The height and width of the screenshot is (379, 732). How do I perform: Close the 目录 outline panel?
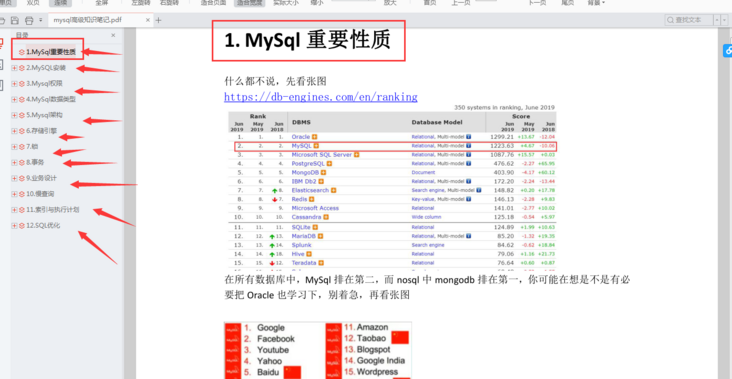(x=113, y=35)
